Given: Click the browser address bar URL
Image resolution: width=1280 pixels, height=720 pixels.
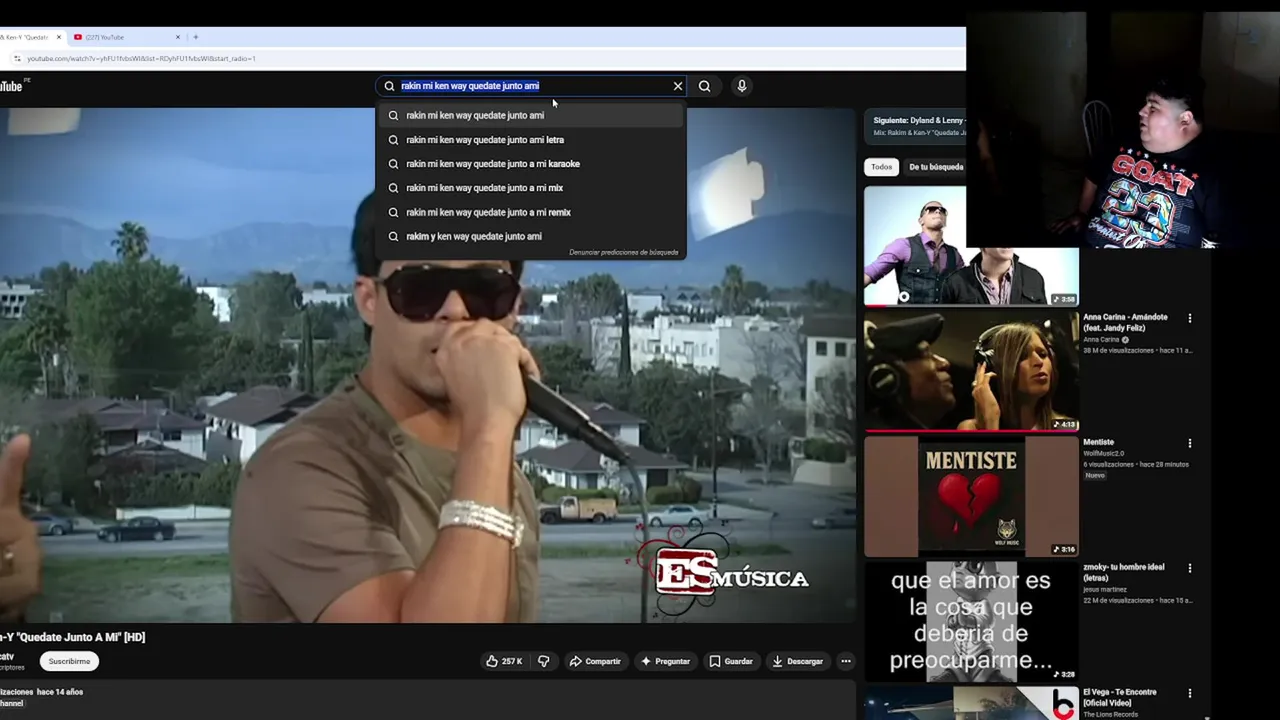Looking at the screenshot, I should coord(141,59).
